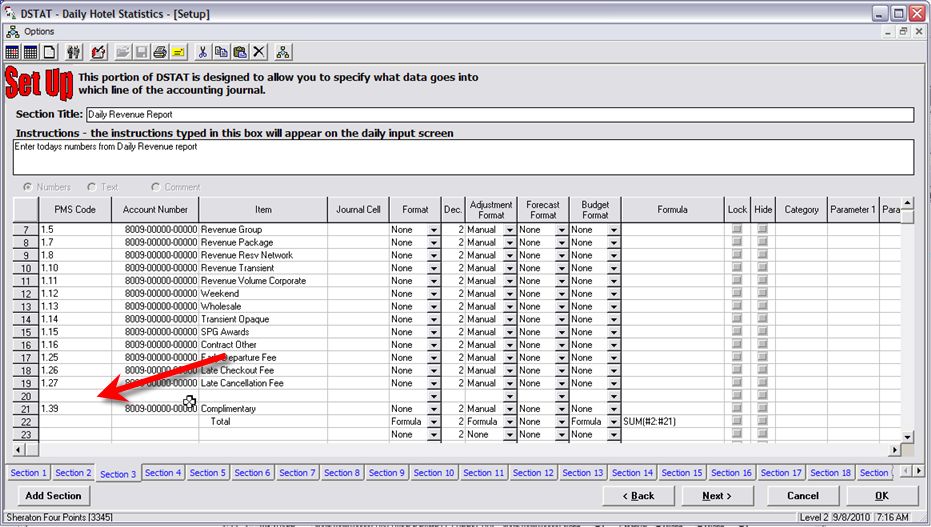Toggle Lock checkbox for Complimentary row
Image resolution: width=931 pixels, height=527 pixels.
point(737,408)
